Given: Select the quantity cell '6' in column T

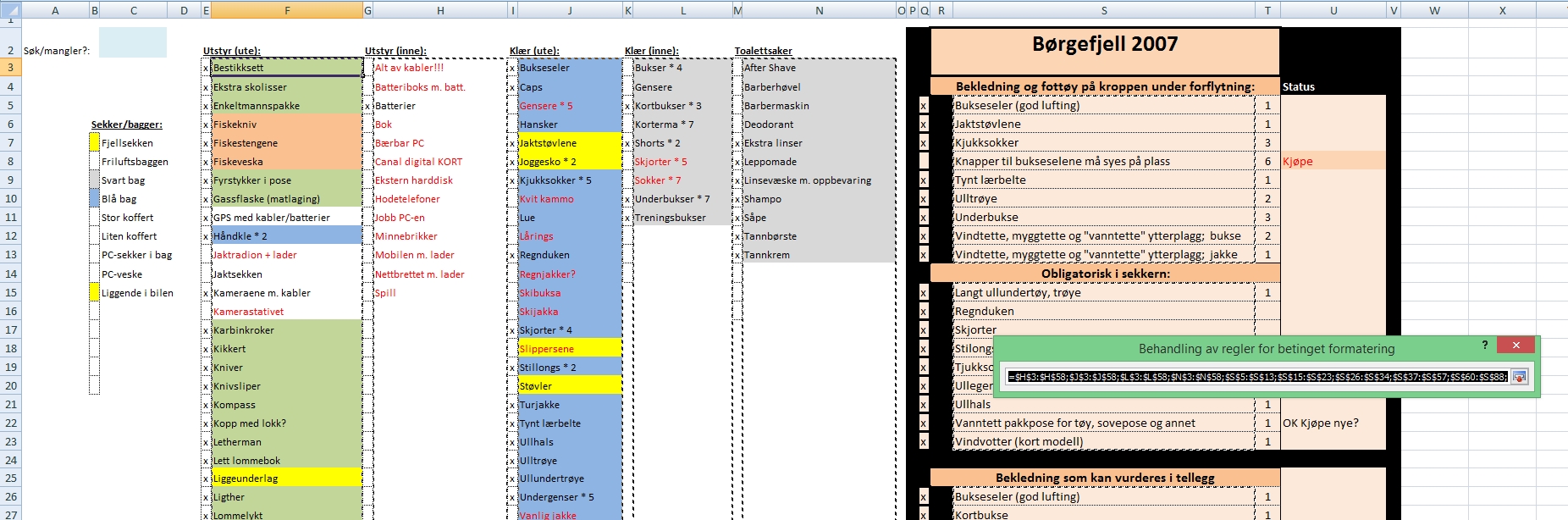Looking at the screenshot, I should pos(1267,162).
